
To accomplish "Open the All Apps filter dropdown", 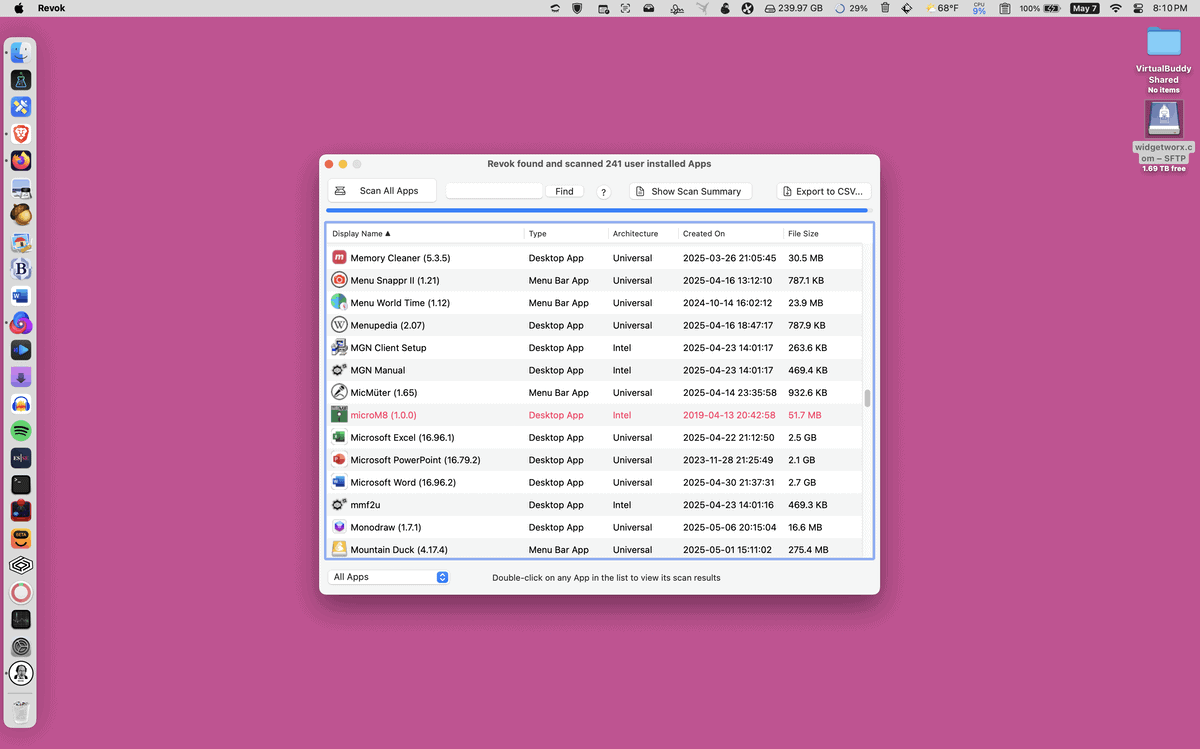I will [388, 577].
